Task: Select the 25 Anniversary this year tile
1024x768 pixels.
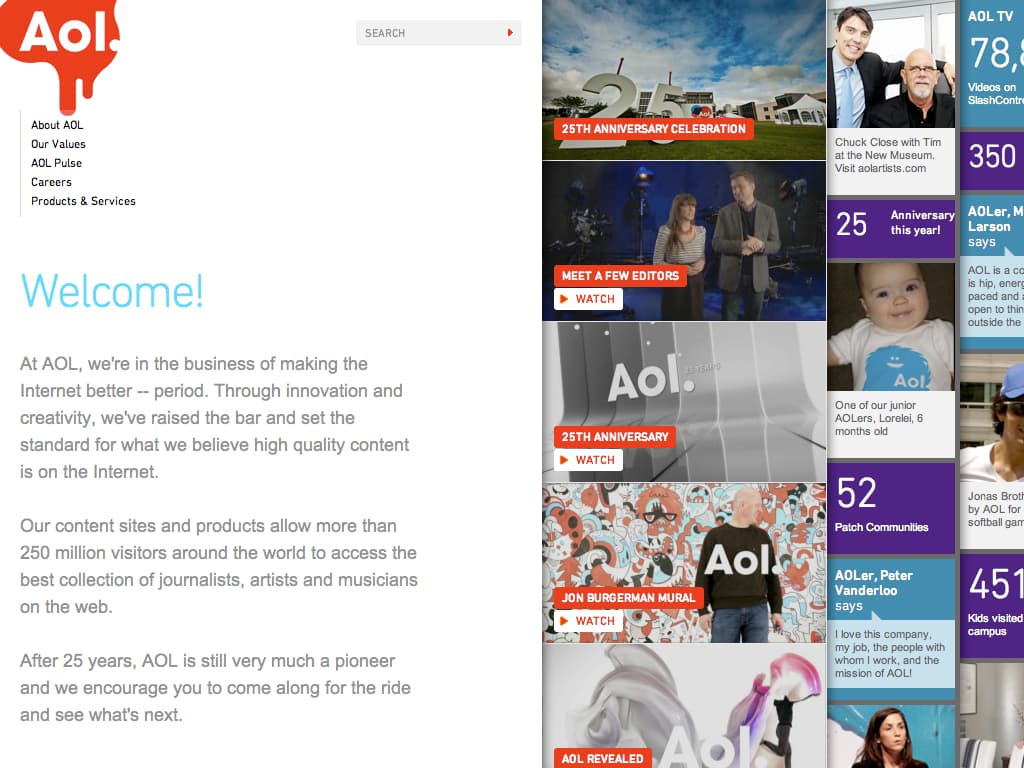Action: coord(891,228)
